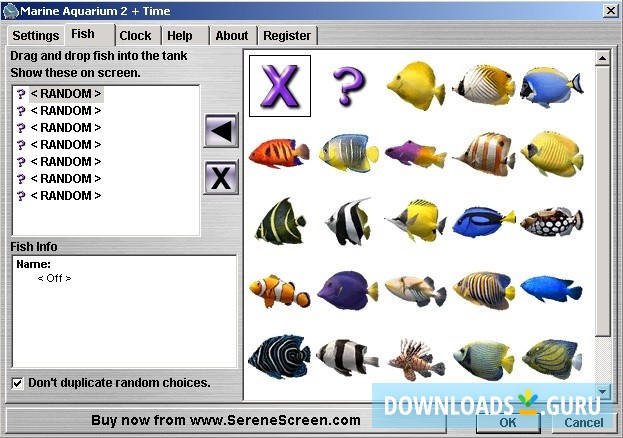The height and width of the screenshot is (438, 623).
Task: Select the blue regal tang with yellow tail
Action: click(484, 222)
